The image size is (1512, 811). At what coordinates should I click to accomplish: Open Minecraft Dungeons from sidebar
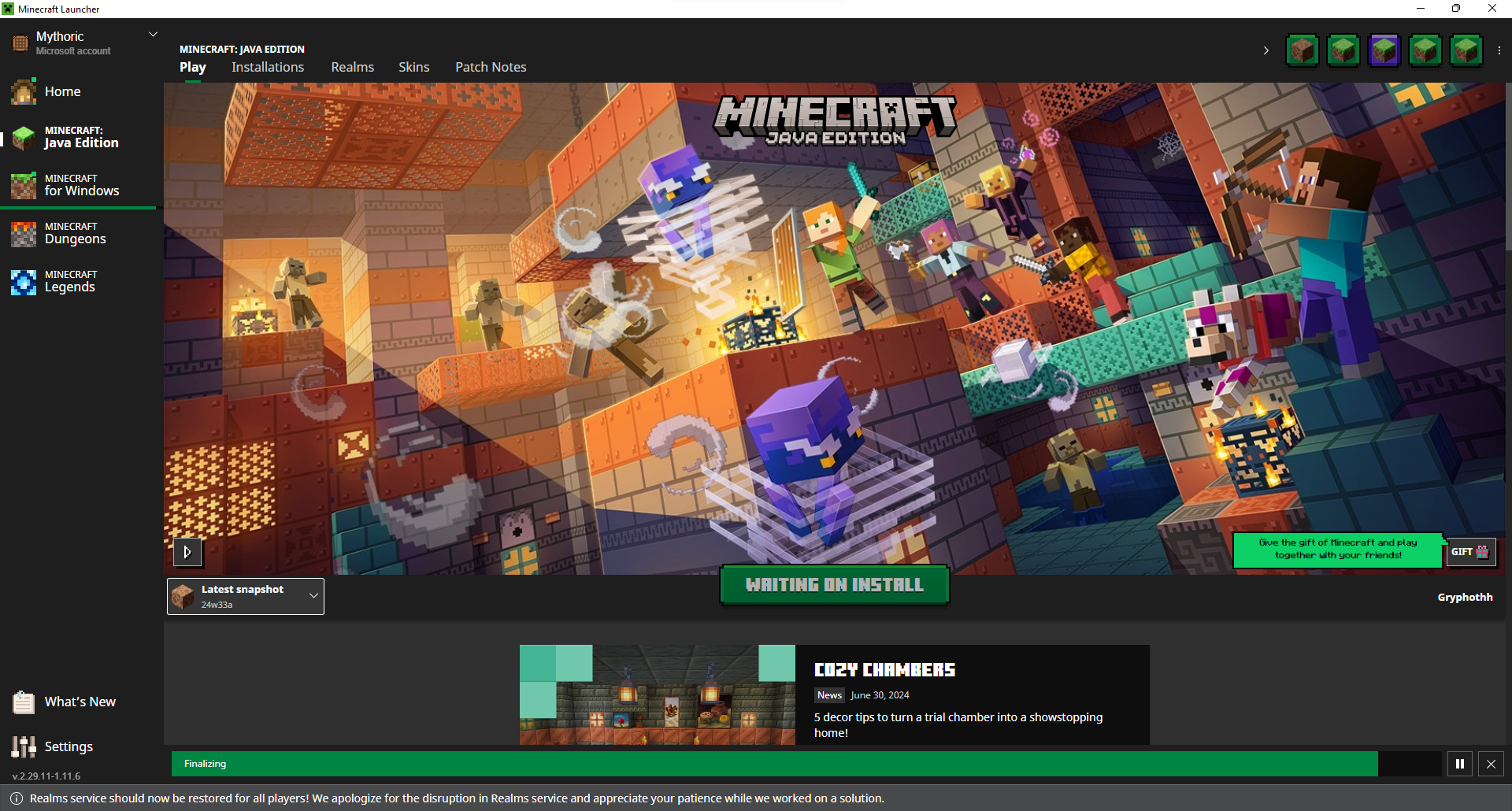tap(75, 234)
